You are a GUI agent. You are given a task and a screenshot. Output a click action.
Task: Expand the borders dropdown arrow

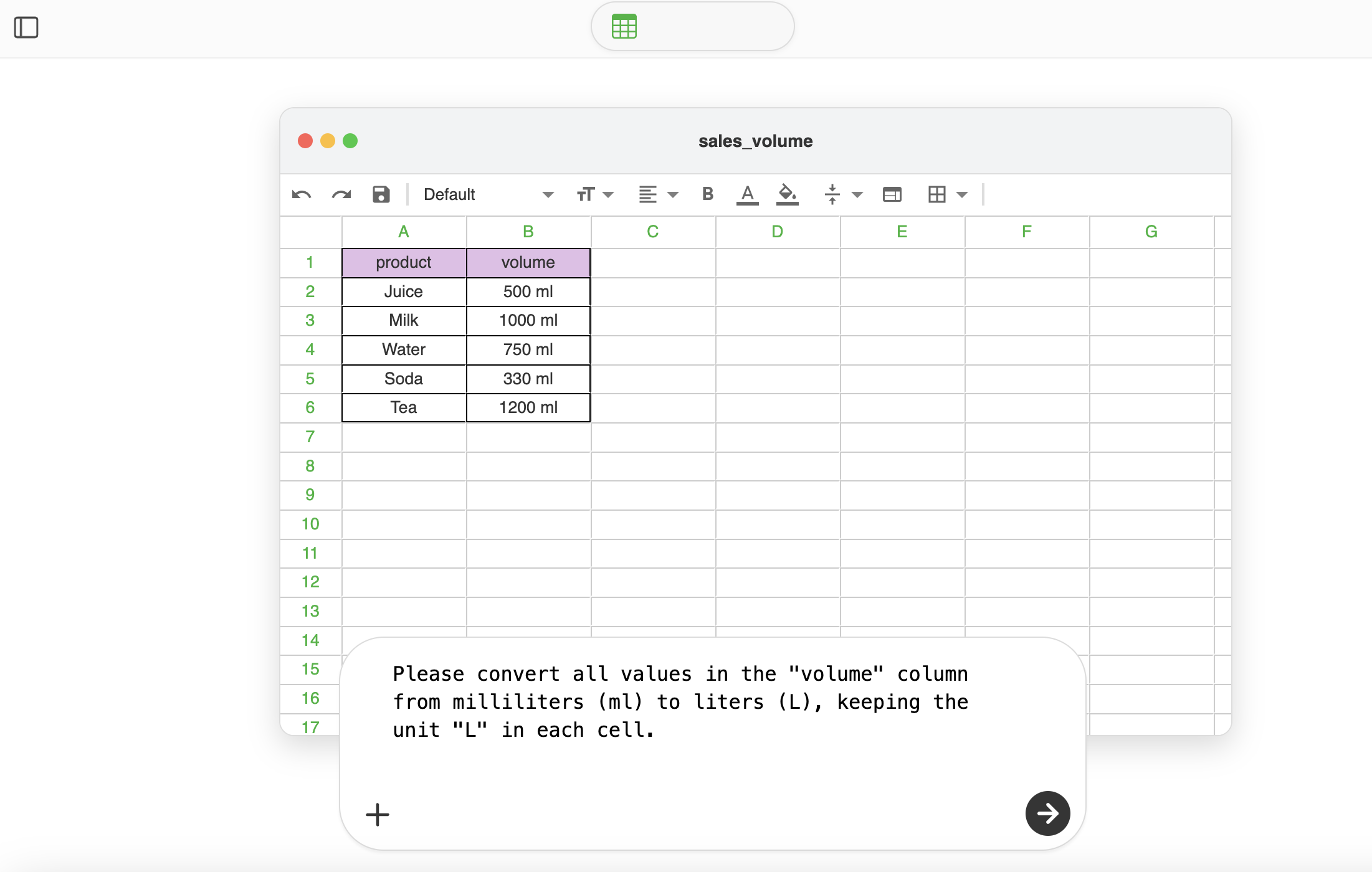pos(961,194)
